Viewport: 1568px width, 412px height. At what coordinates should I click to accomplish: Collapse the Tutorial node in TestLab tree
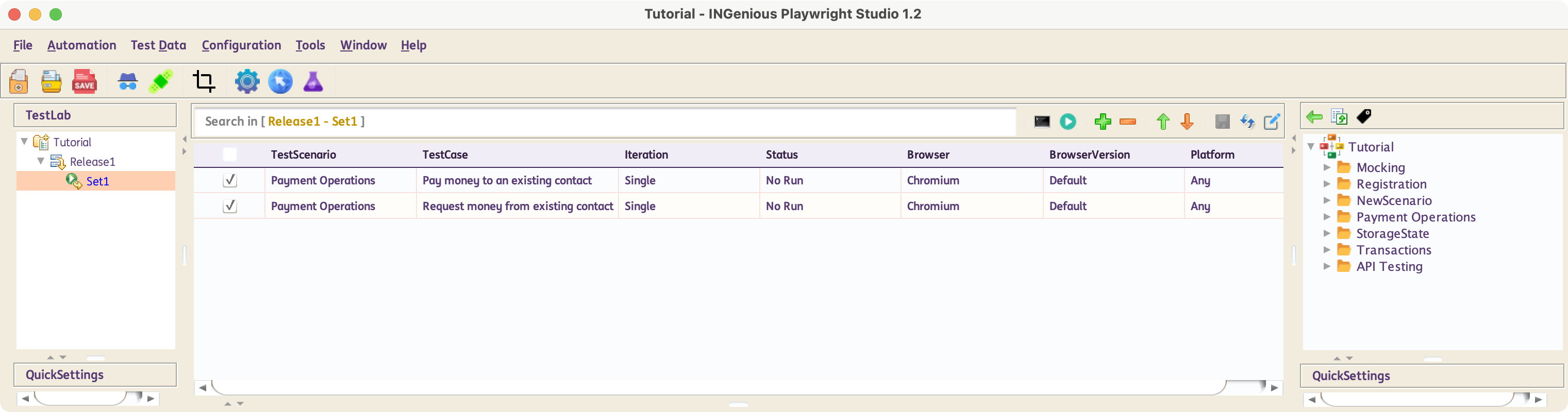tap(24, 142)
